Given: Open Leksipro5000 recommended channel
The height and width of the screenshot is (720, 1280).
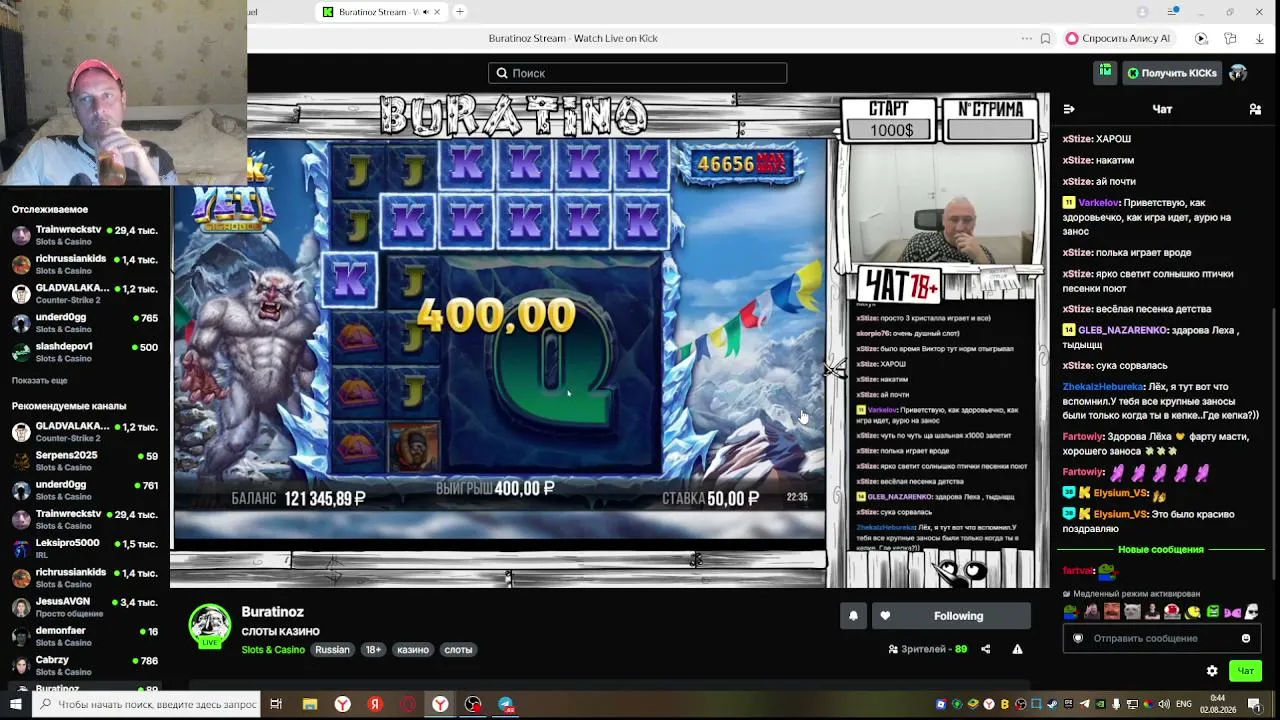Looking at the screenshot, I should (x=85, y=548).
